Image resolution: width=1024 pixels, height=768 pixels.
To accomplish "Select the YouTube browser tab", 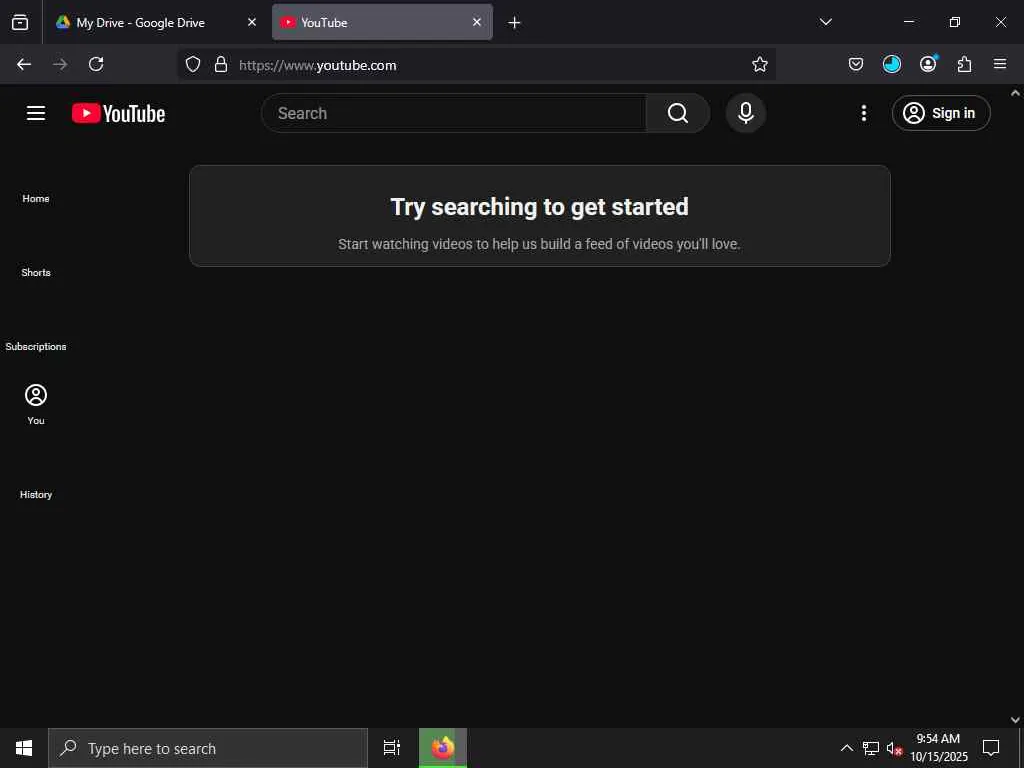I will click(382, 22).
